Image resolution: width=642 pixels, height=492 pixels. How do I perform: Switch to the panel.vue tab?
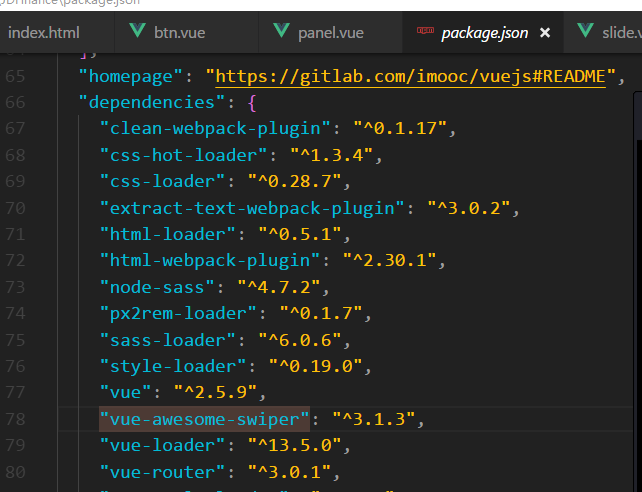tap(330, 33)
